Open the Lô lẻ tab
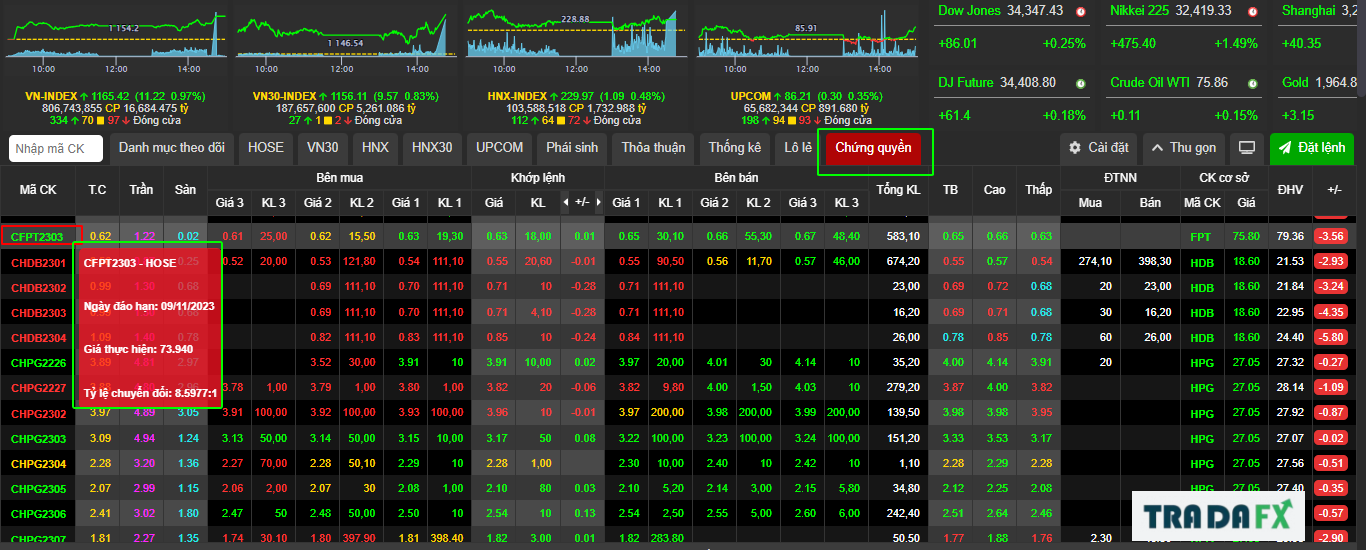Screen dimensions: 1366x550 click(798, 148)
